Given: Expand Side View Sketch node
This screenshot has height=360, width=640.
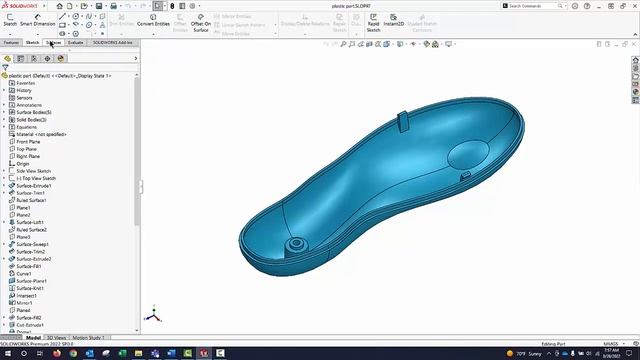Looking at the screenshot, I should tap(4, 171).
